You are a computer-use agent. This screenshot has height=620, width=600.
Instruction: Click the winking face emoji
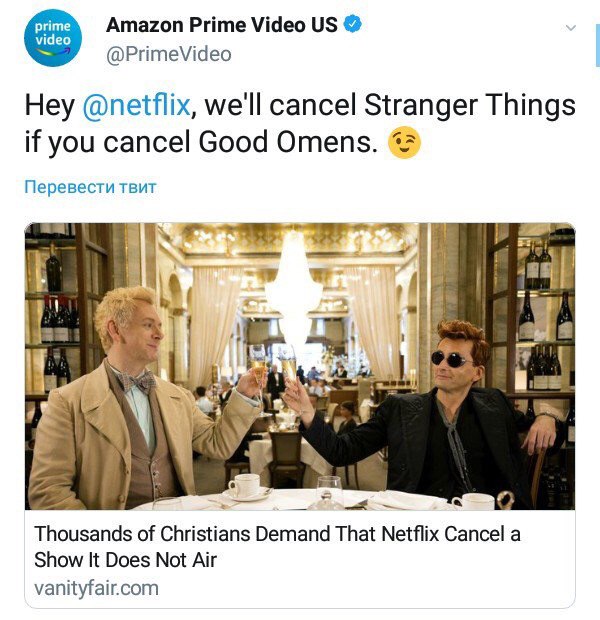404,142
